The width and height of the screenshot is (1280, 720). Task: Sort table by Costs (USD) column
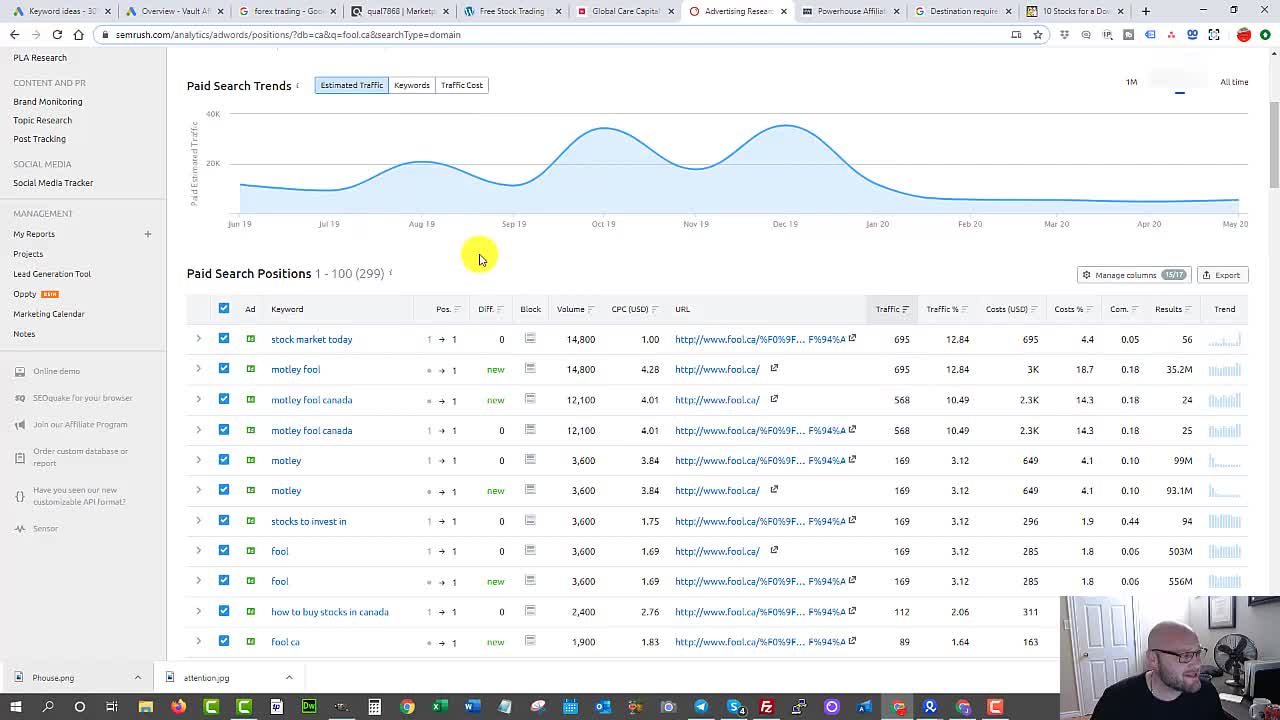[1011, 309]
